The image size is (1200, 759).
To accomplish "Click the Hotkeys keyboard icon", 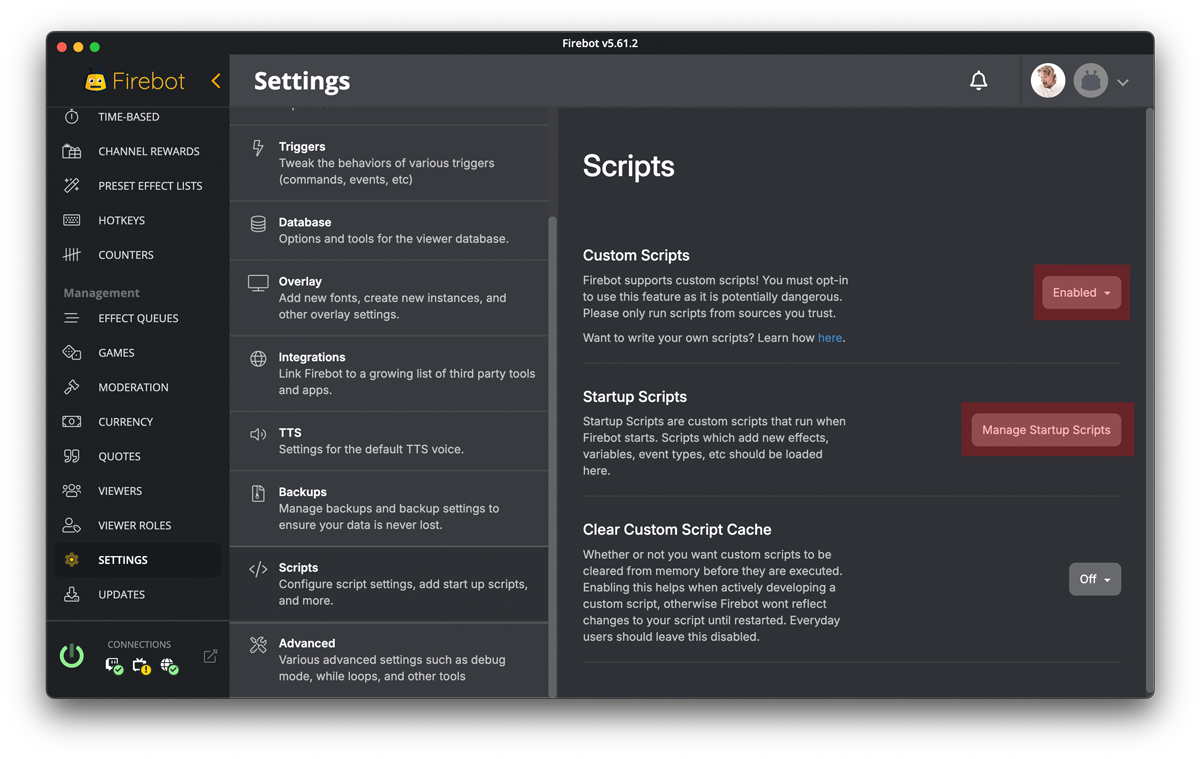I will pos(70,220).
